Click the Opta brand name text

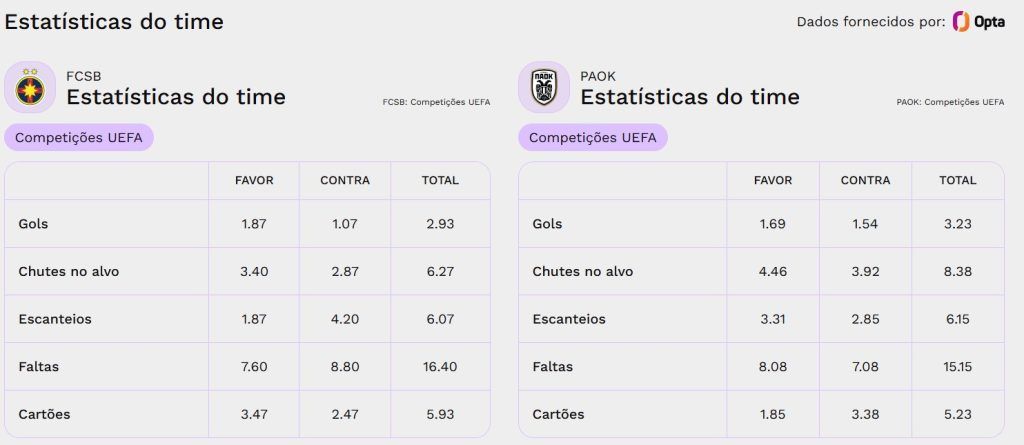(x=989, y=22)
